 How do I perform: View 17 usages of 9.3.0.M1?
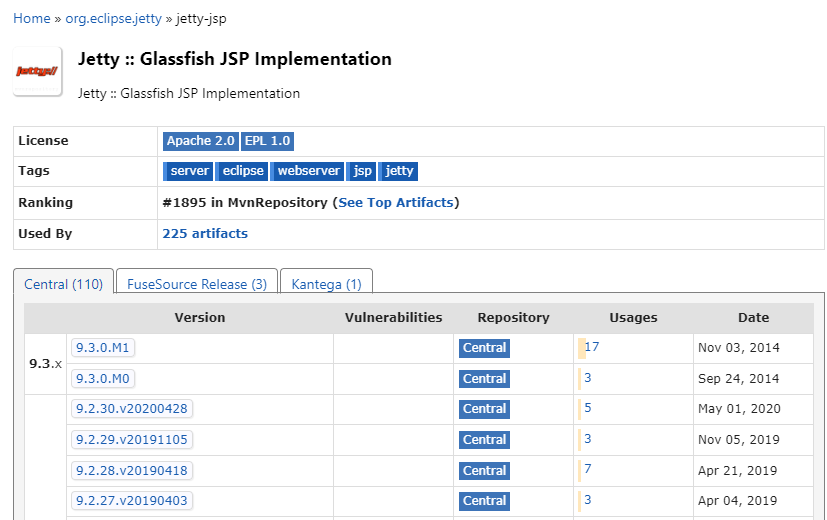tap(592, 347)
